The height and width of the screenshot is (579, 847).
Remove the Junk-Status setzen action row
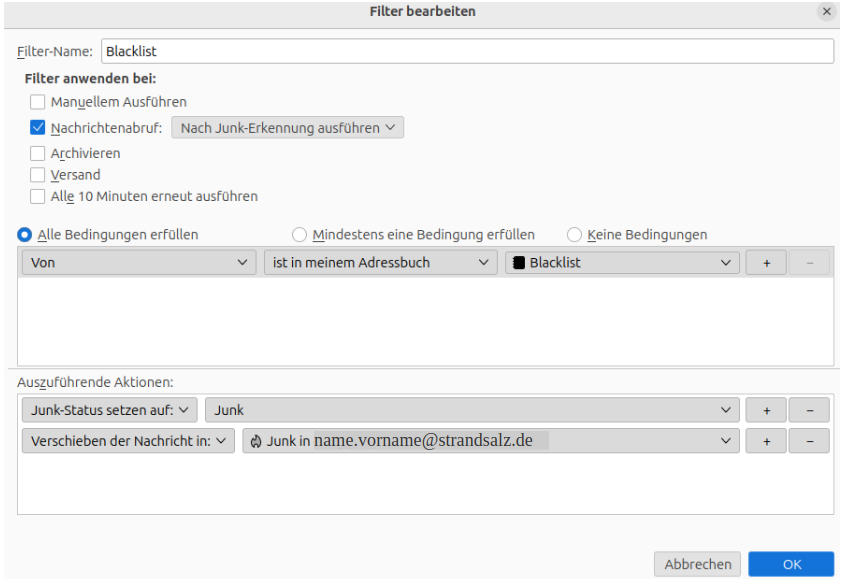(x=809, y=410)
